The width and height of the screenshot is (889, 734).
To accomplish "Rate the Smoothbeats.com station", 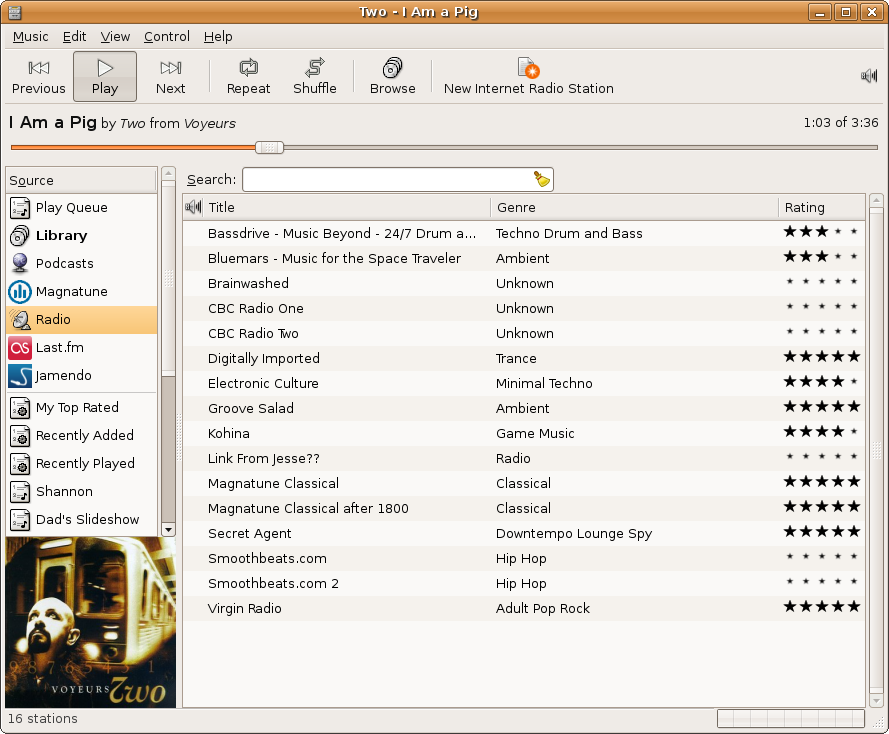I will pyautogui.click(x=822, y=557).
